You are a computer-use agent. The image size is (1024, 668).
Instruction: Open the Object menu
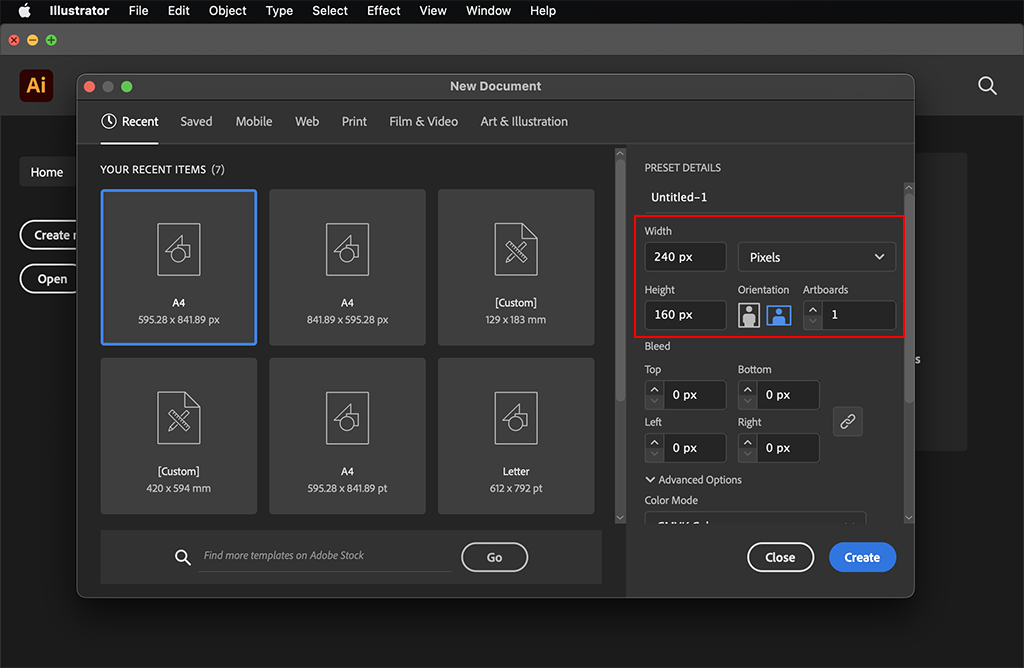click(227, 10)
